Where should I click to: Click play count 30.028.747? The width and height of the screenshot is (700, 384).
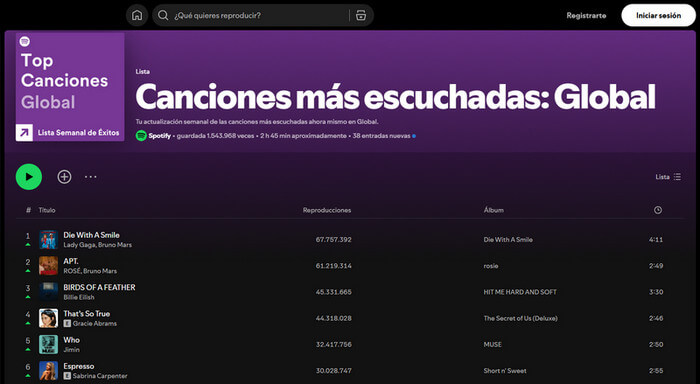click(333, 371)
